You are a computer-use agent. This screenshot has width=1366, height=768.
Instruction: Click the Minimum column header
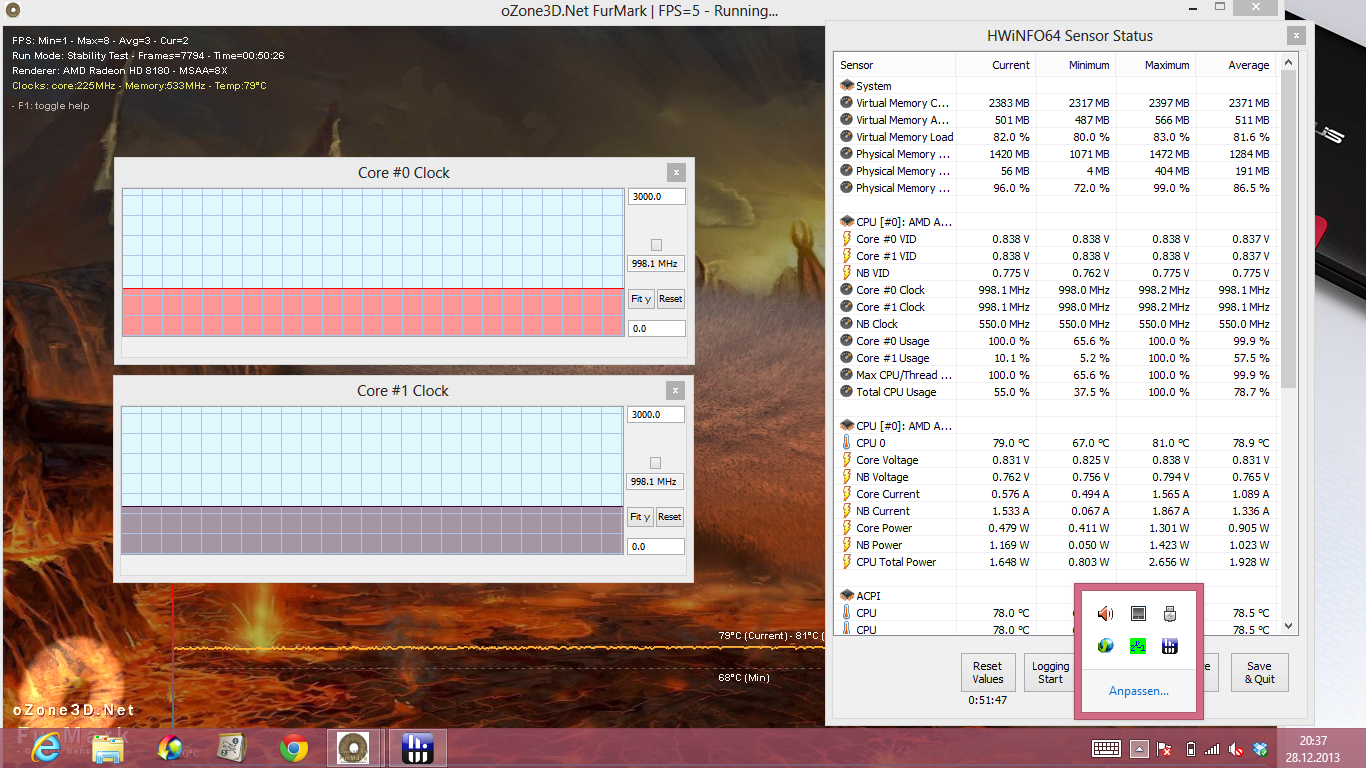1075,65
